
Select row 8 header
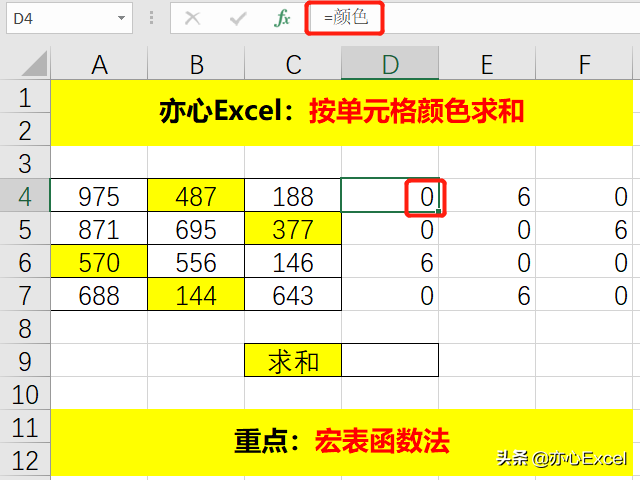tap(25, 327)
